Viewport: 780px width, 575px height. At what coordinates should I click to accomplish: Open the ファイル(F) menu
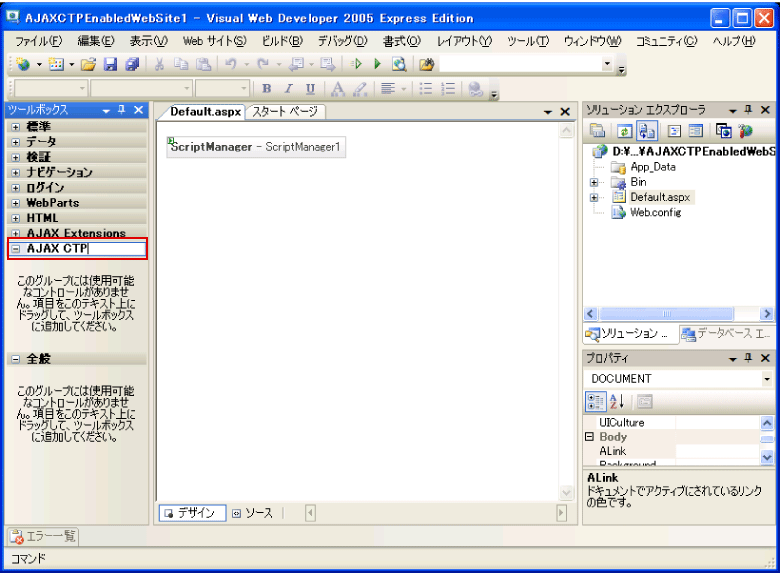38,41
